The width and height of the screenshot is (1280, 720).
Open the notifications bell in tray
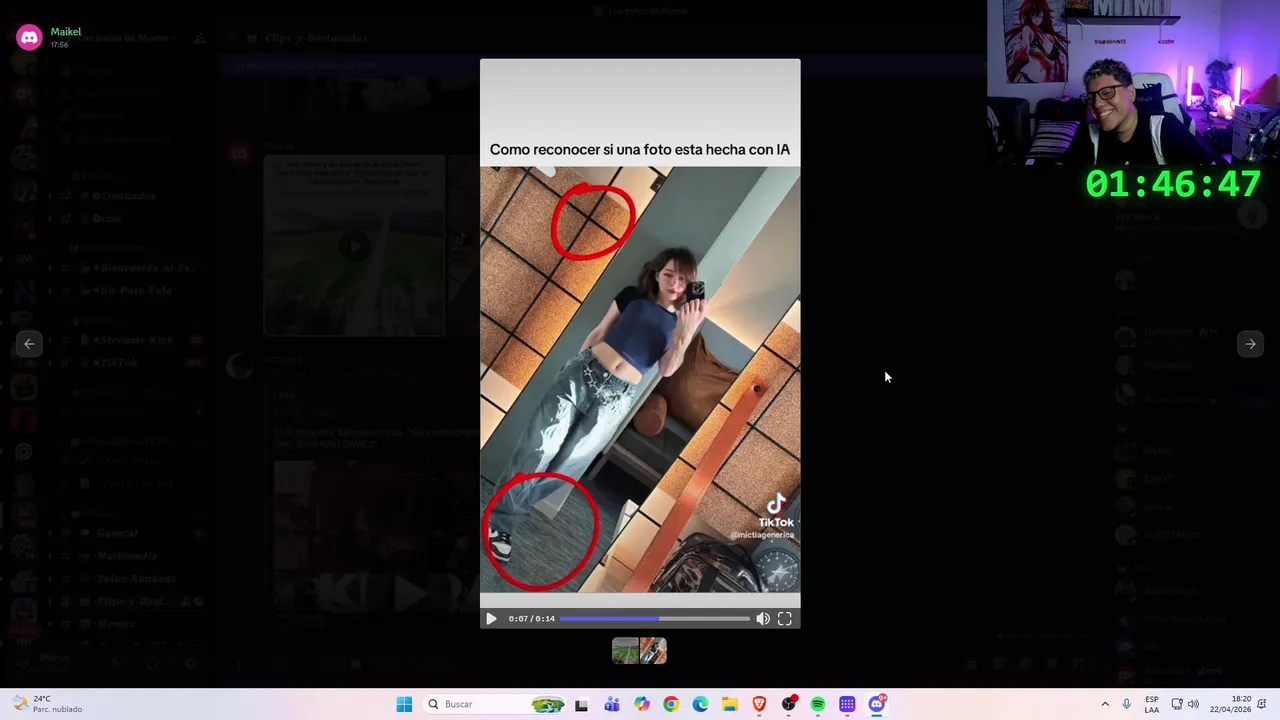click(1262, 704)
